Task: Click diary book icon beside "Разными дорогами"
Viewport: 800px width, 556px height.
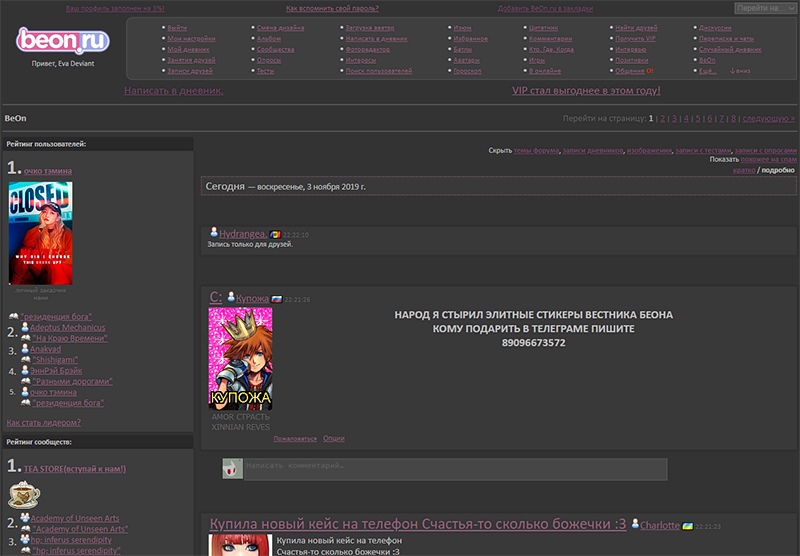Action: (x=26, y=381)
